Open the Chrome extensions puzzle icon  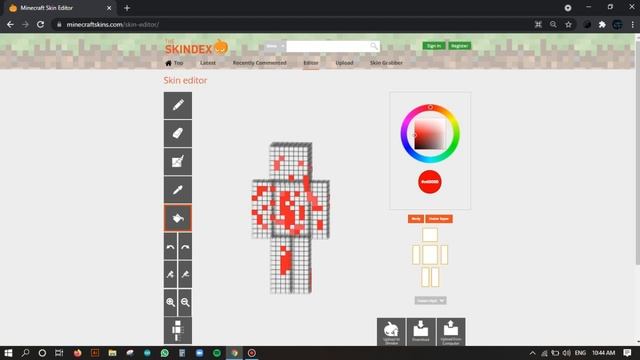pyautogui.click(x=602, y=24)
